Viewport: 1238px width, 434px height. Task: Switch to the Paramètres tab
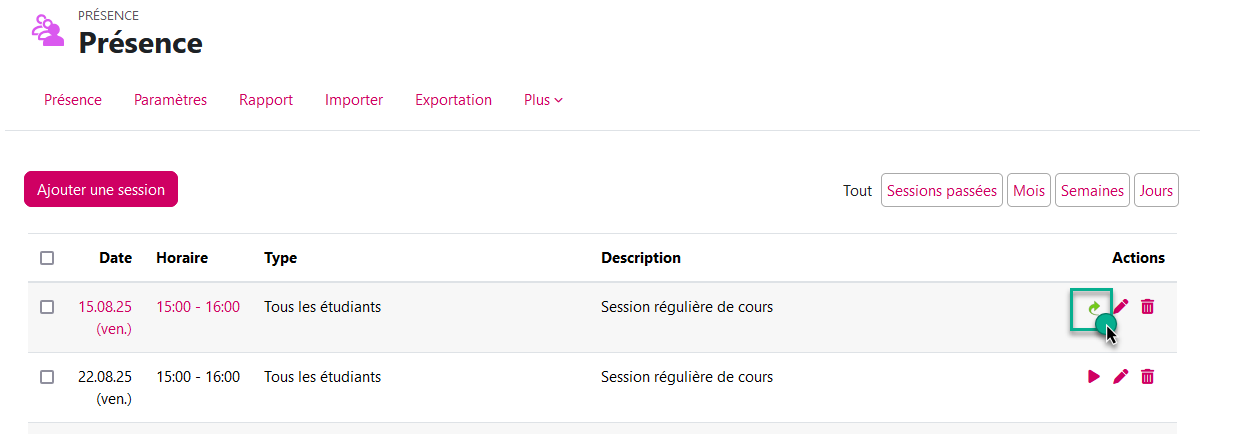coord(170,100)
